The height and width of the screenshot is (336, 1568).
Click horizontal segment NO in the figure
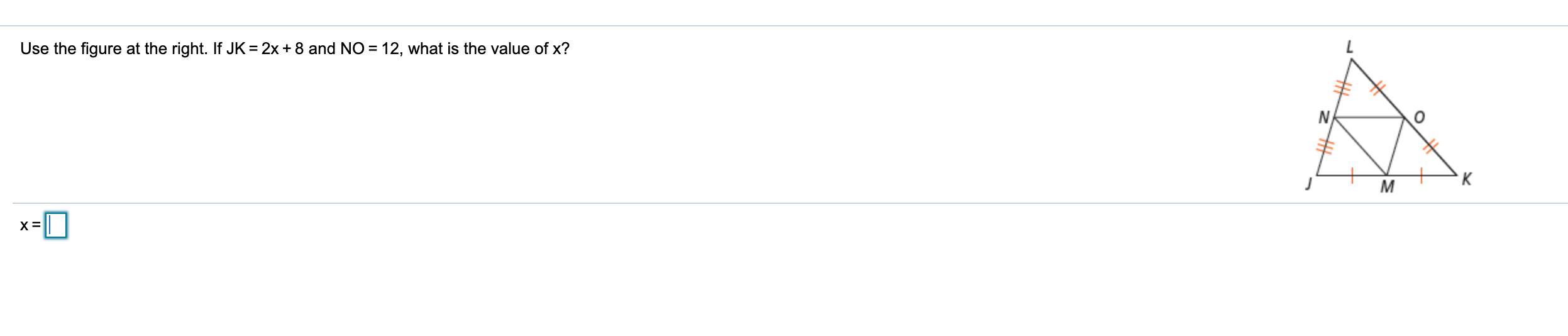pyautogui.click(x=1369, y=117)
